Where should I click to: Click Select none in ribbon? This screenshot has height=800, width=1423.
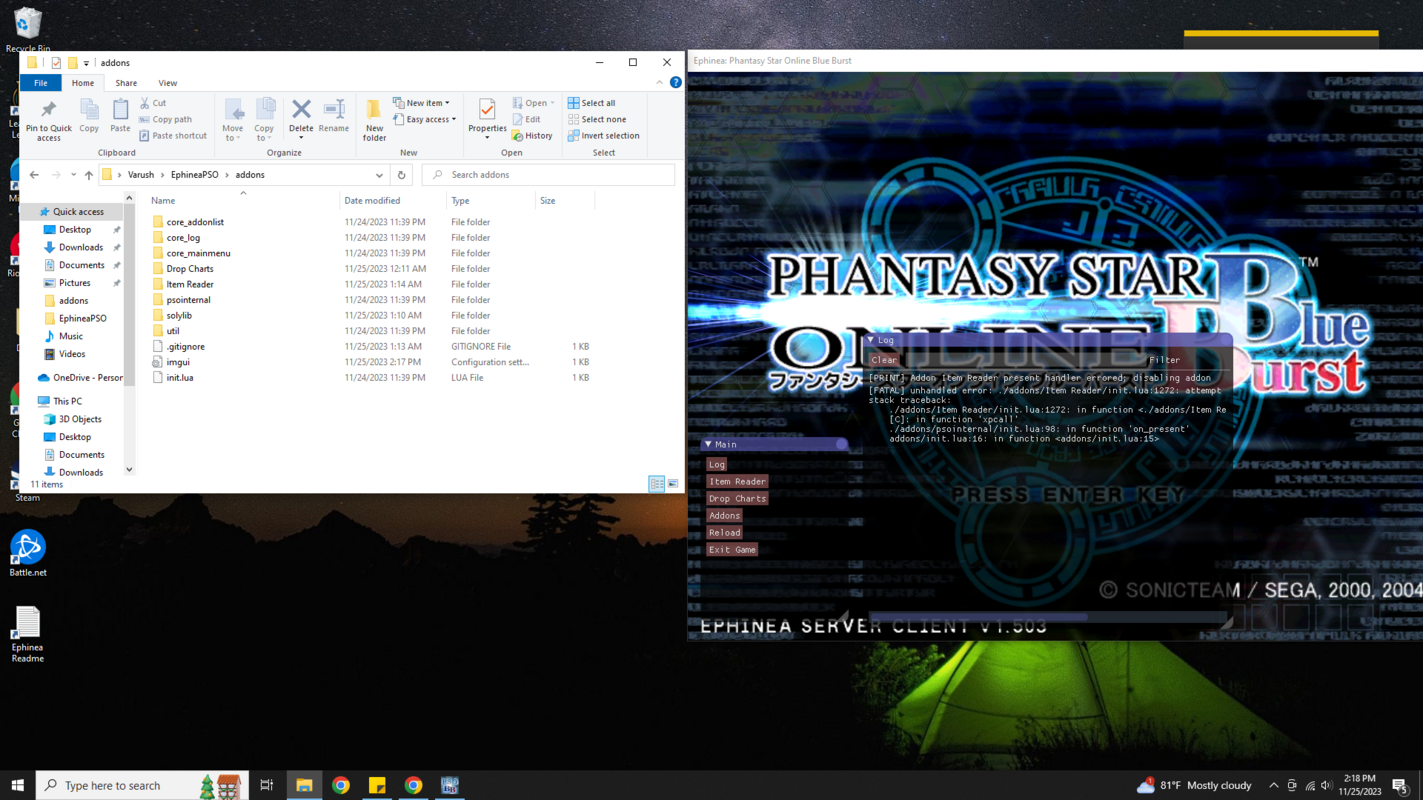(x=596, y=119)
